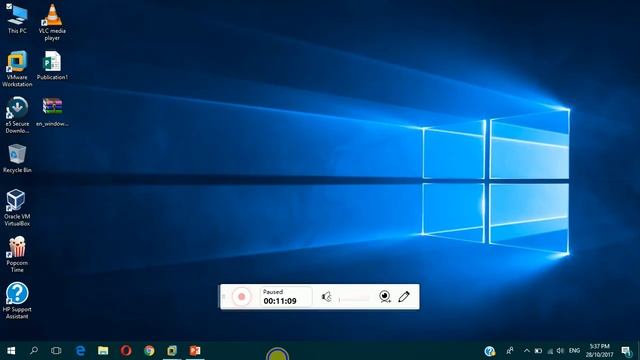
Task: Open system volume control in tray
Action: (560, 351)
